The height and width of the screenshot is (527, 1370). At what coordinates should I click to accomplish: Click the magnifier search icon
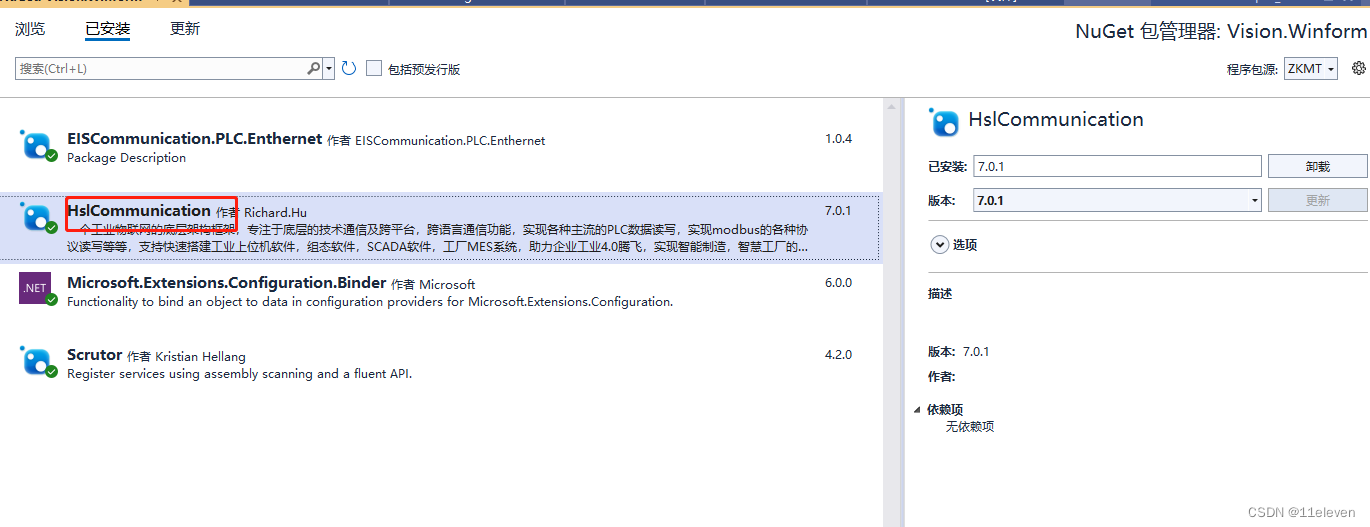[314, 68]
